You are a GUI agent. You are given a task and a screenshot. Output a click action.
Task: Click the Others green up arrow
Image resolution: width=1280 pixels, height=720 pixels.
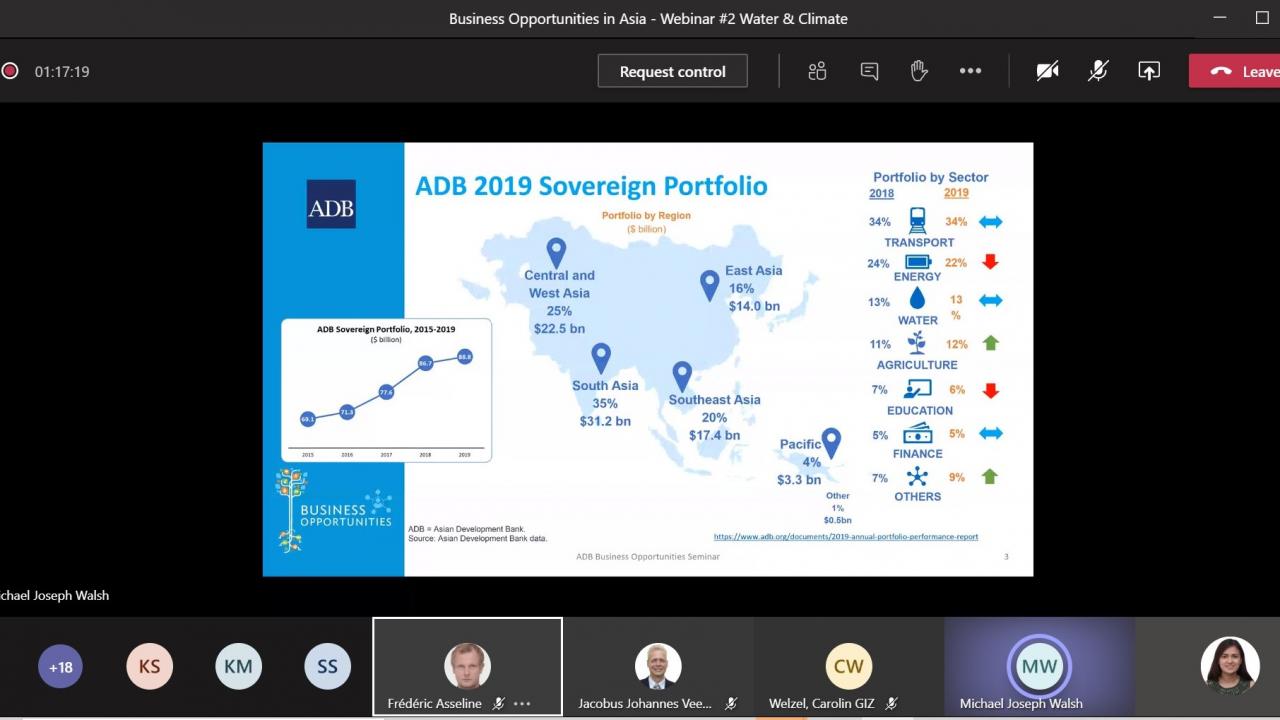point(990,477)
